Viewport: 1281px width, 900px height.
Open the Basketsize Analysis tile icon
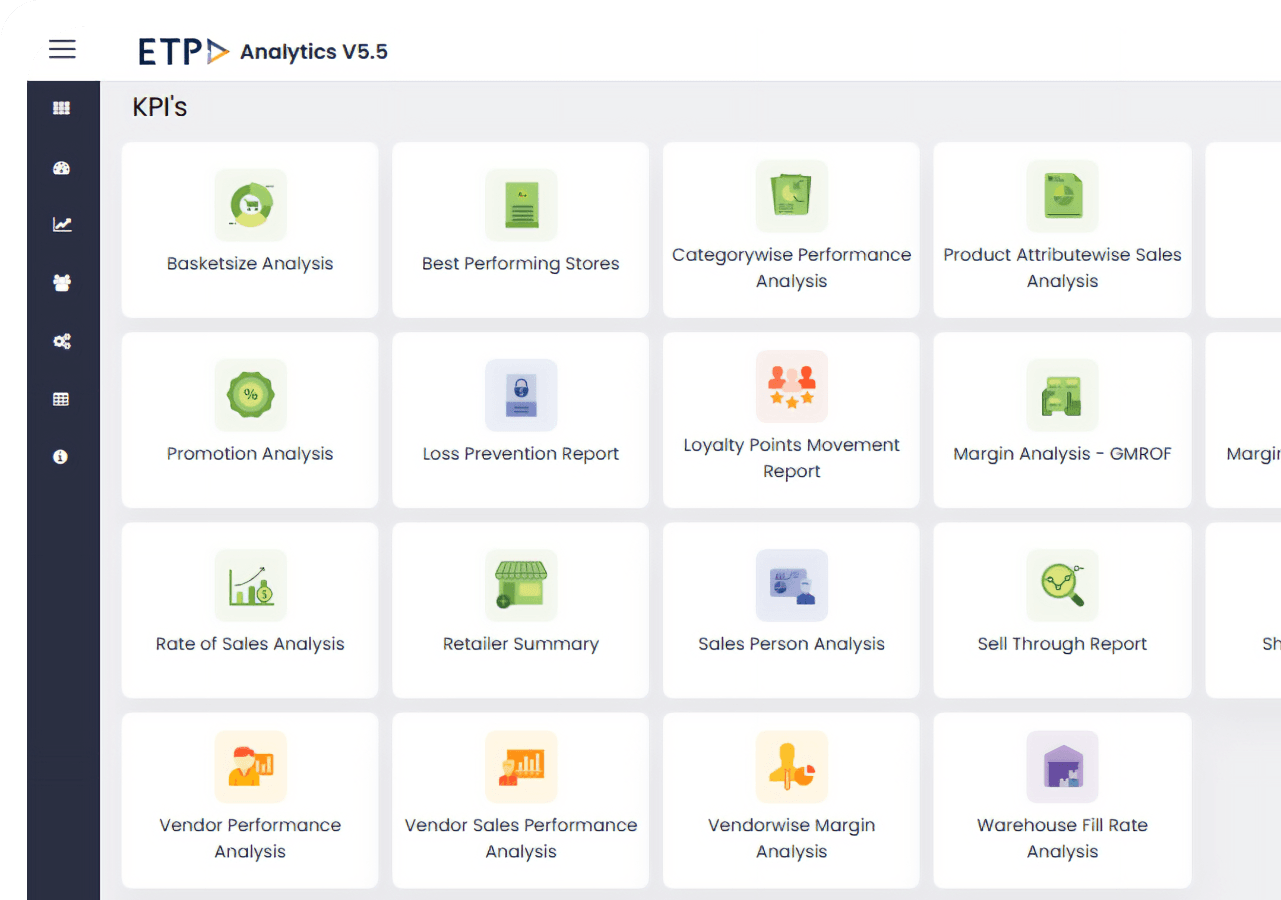click(250, 205)
